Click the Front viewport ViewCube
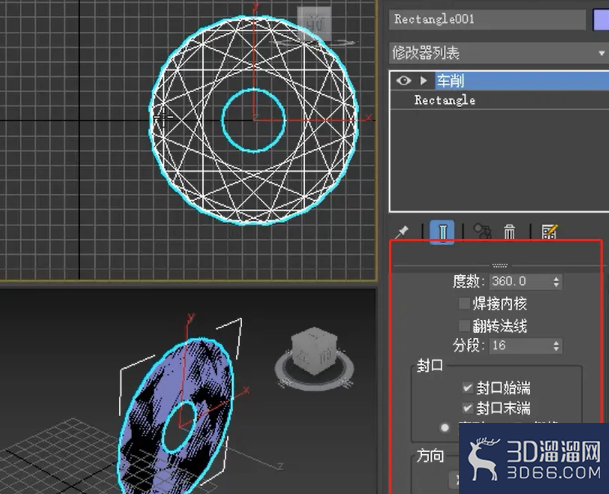Screen dimensions: 609x494 [315, 24]
